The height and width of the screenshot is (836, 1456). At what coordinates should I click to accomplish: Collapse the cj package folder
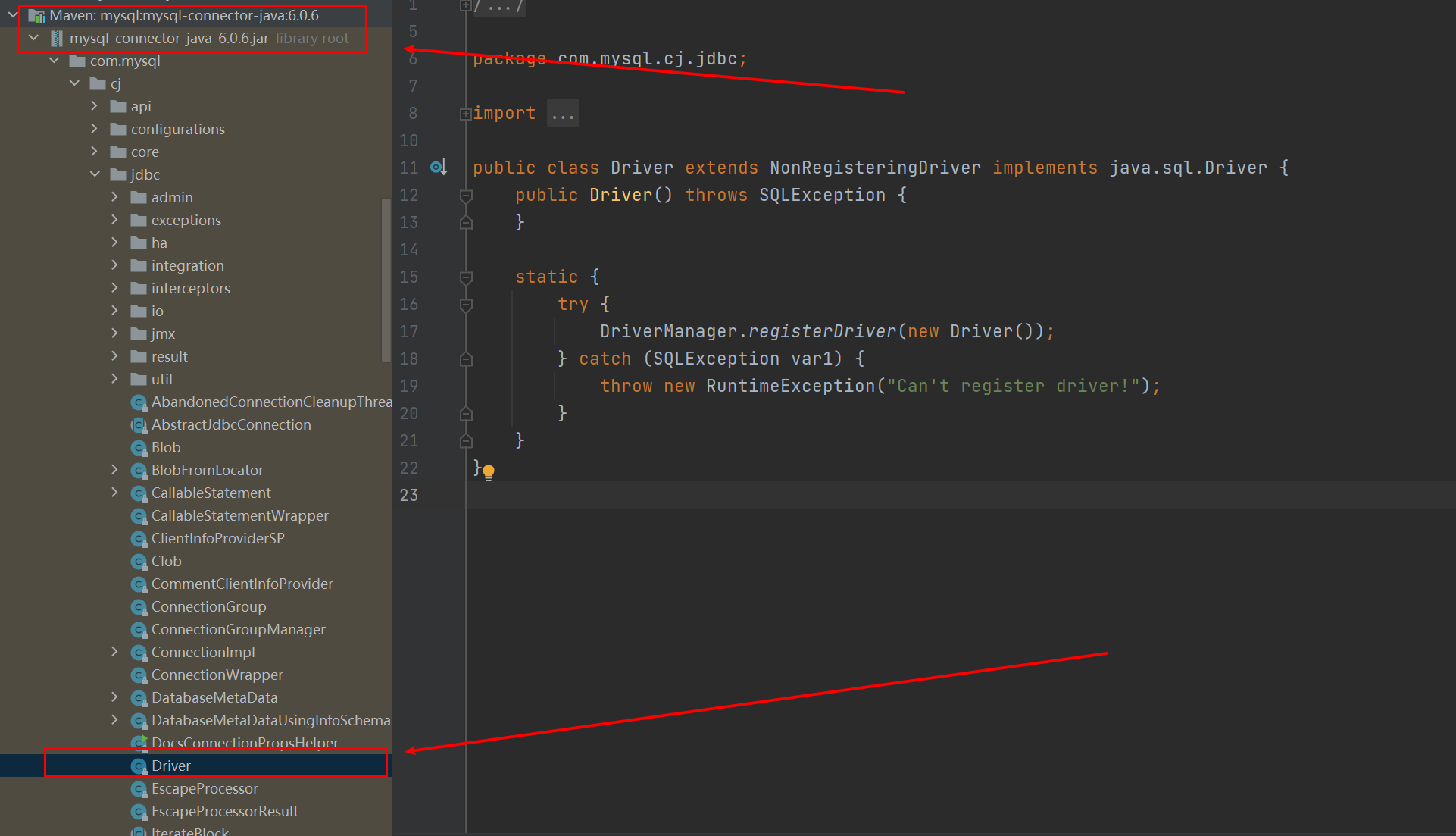click(x=74, y=83)
